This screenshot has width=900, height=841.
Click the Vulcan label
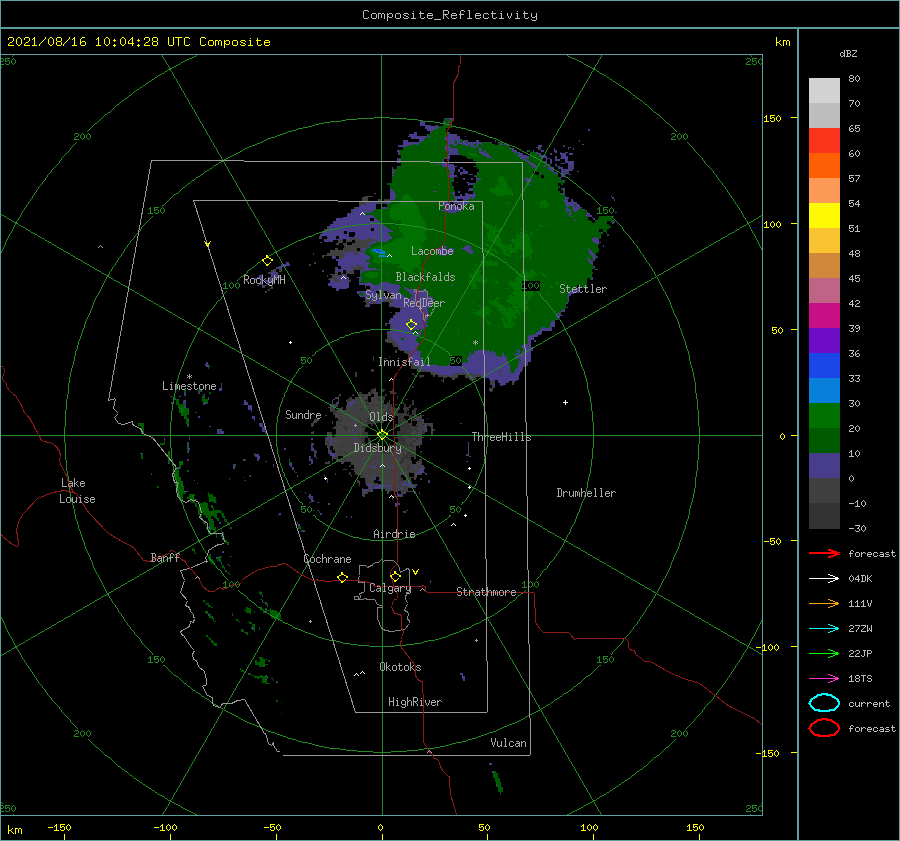point(509,743)
